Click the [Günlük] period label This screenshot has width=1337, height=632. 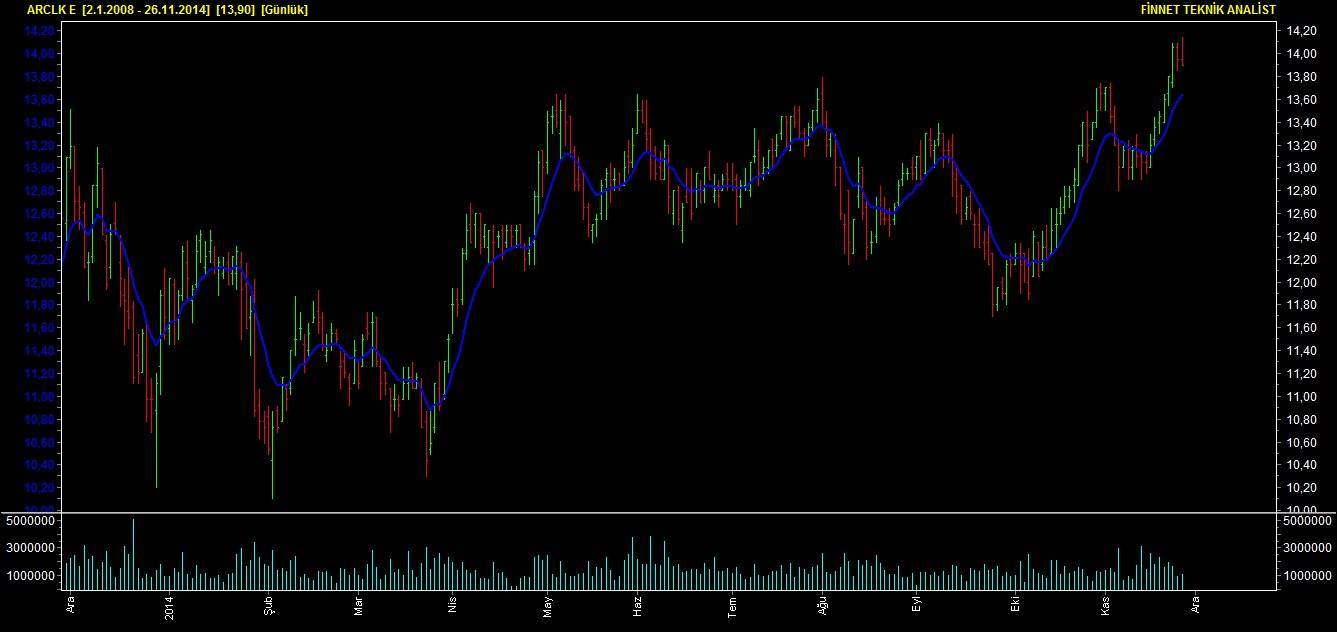(284, 9)
